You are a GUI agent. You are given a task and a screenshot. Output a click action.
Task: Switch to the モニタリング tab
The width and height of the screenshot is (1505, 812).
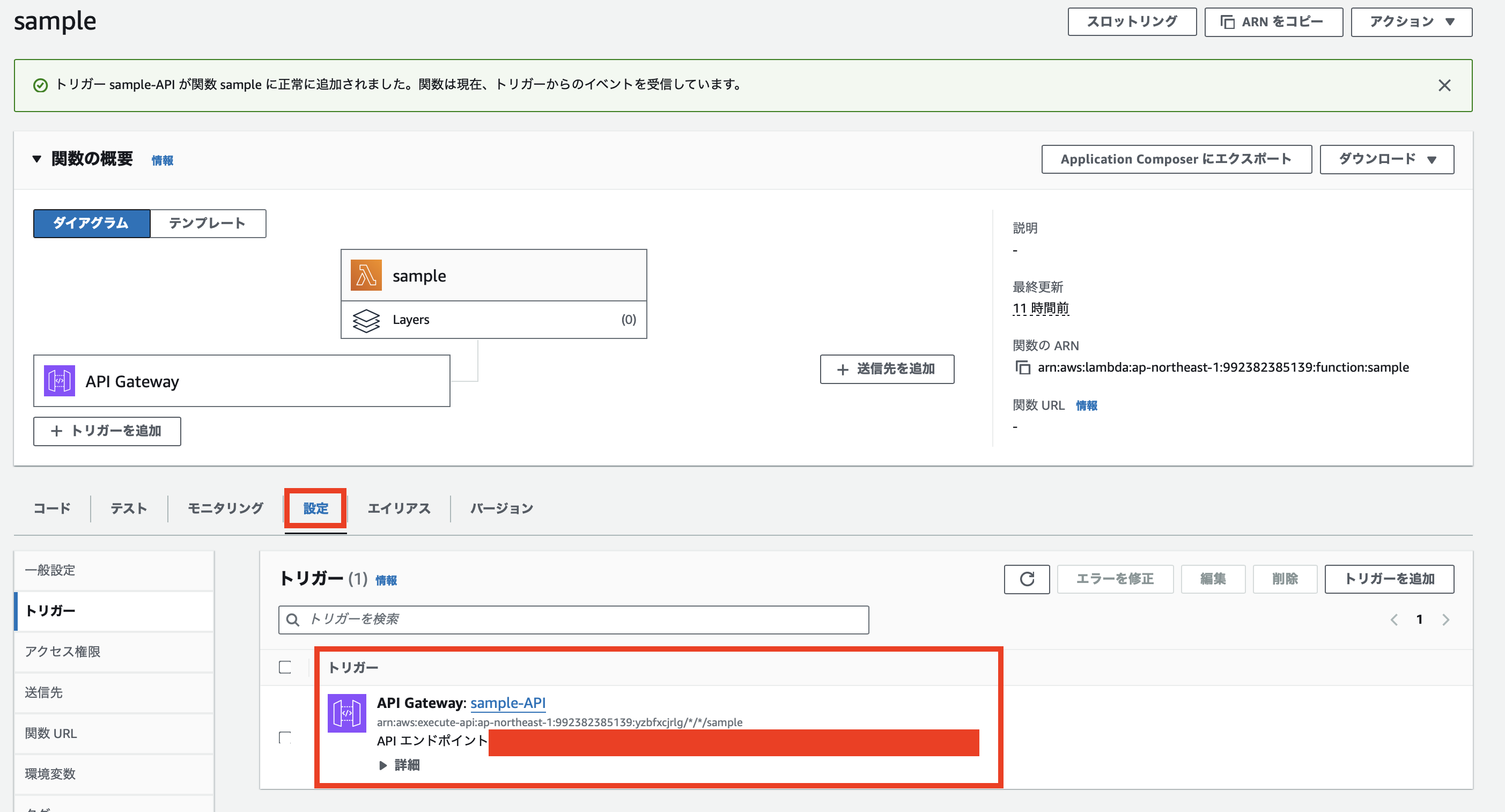(x=225, y=508)
